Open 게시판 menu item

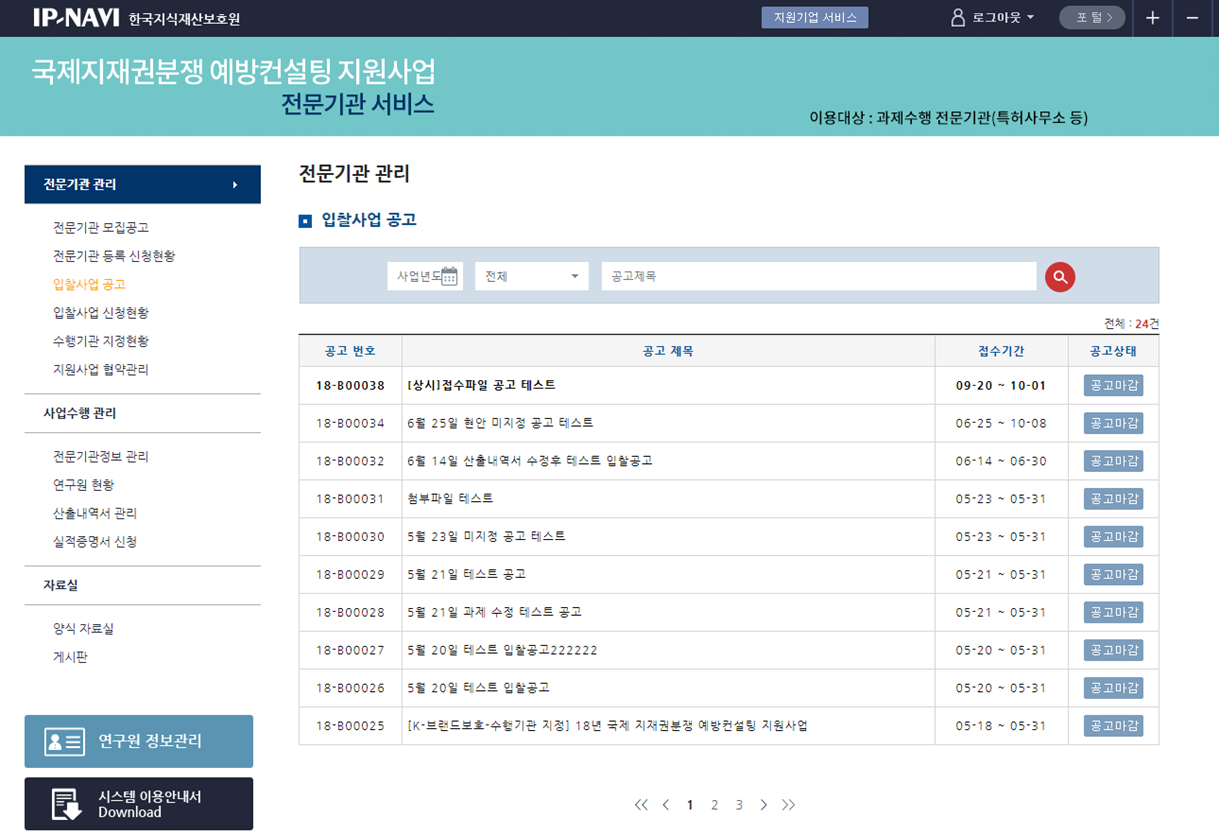coord(70,657)
